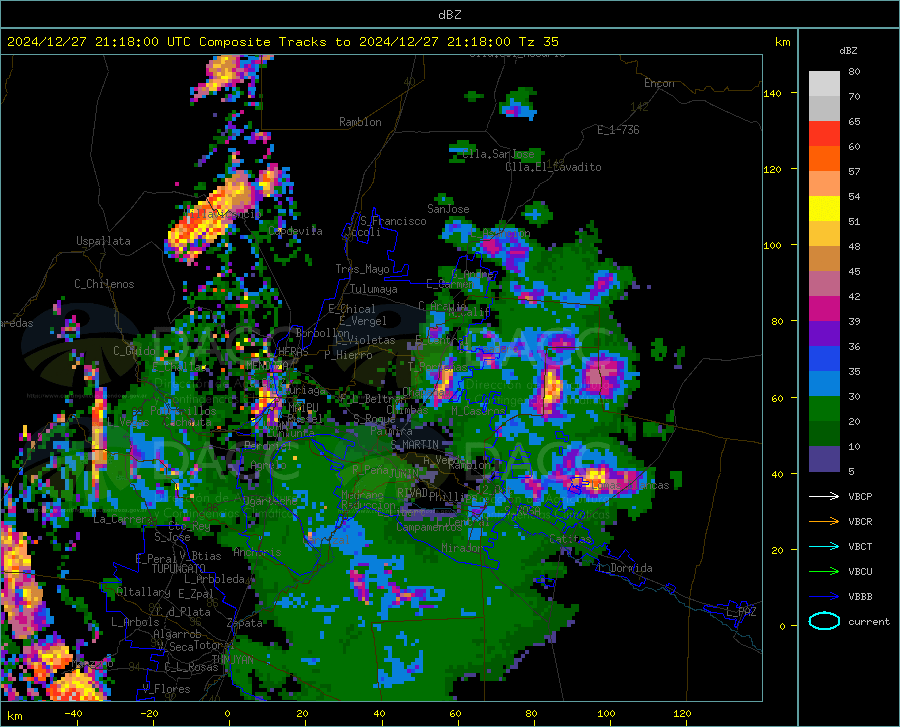Click the 120 km mark on the bottom axis
Viewport: 900px width, 727px height.
[682, 714]
